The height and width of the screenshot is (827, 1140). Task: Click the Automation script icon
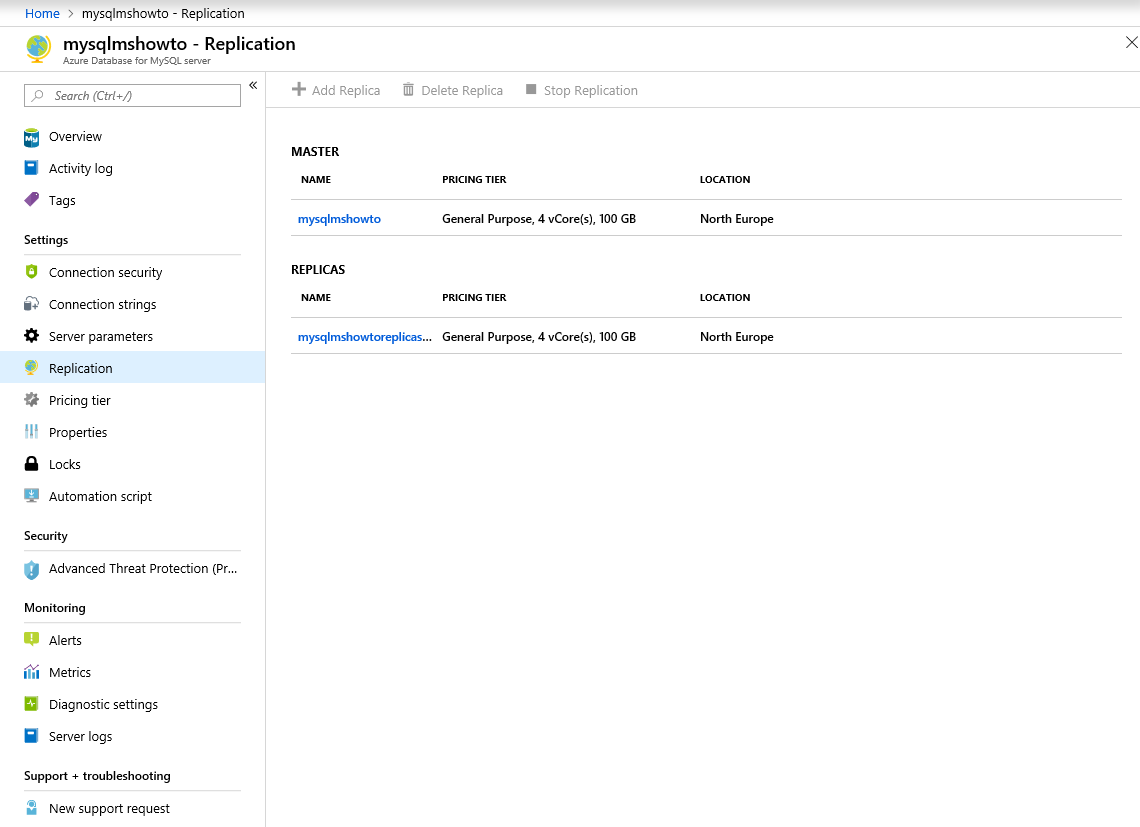(x=31, y=495)
